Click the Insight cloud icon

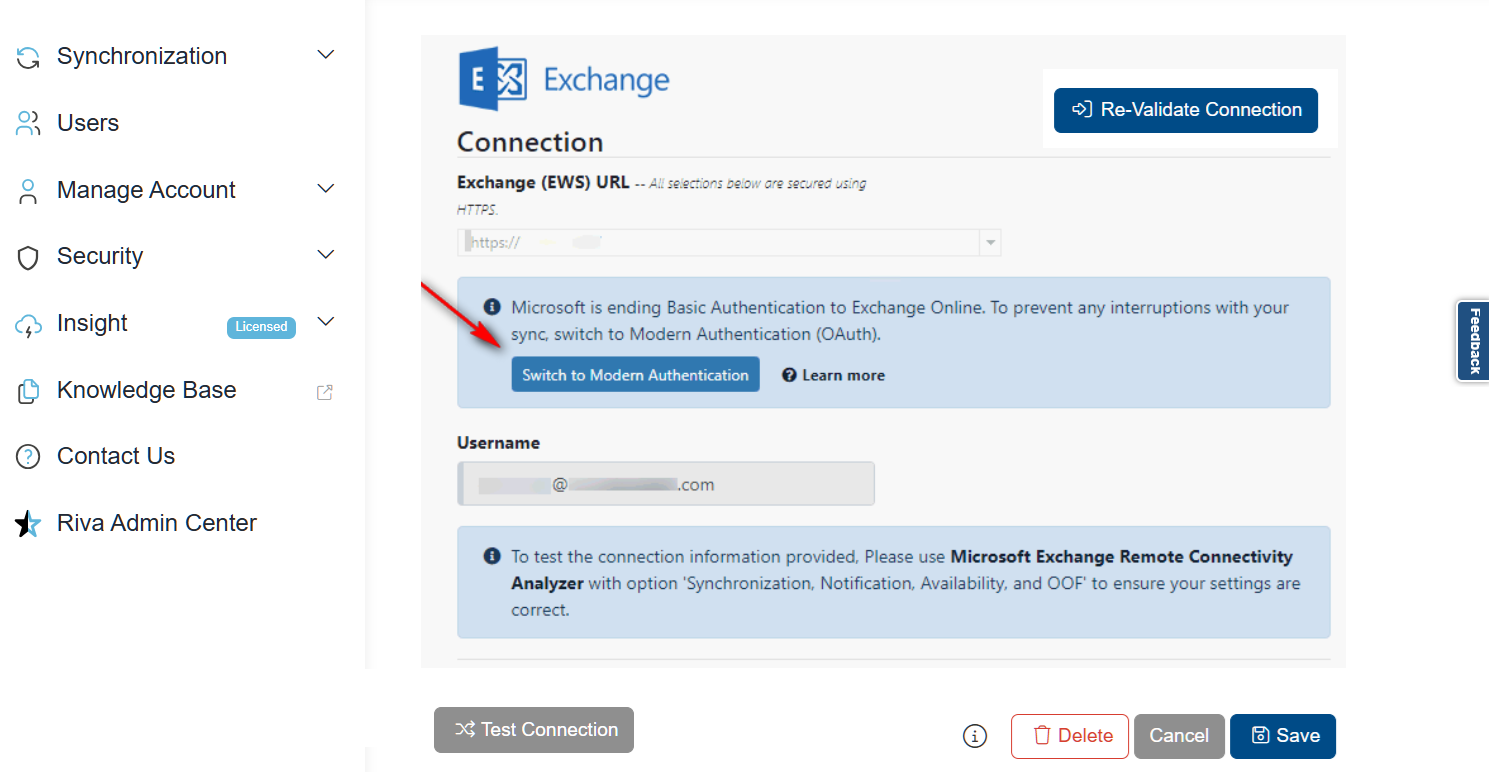(x=27, y=322)
